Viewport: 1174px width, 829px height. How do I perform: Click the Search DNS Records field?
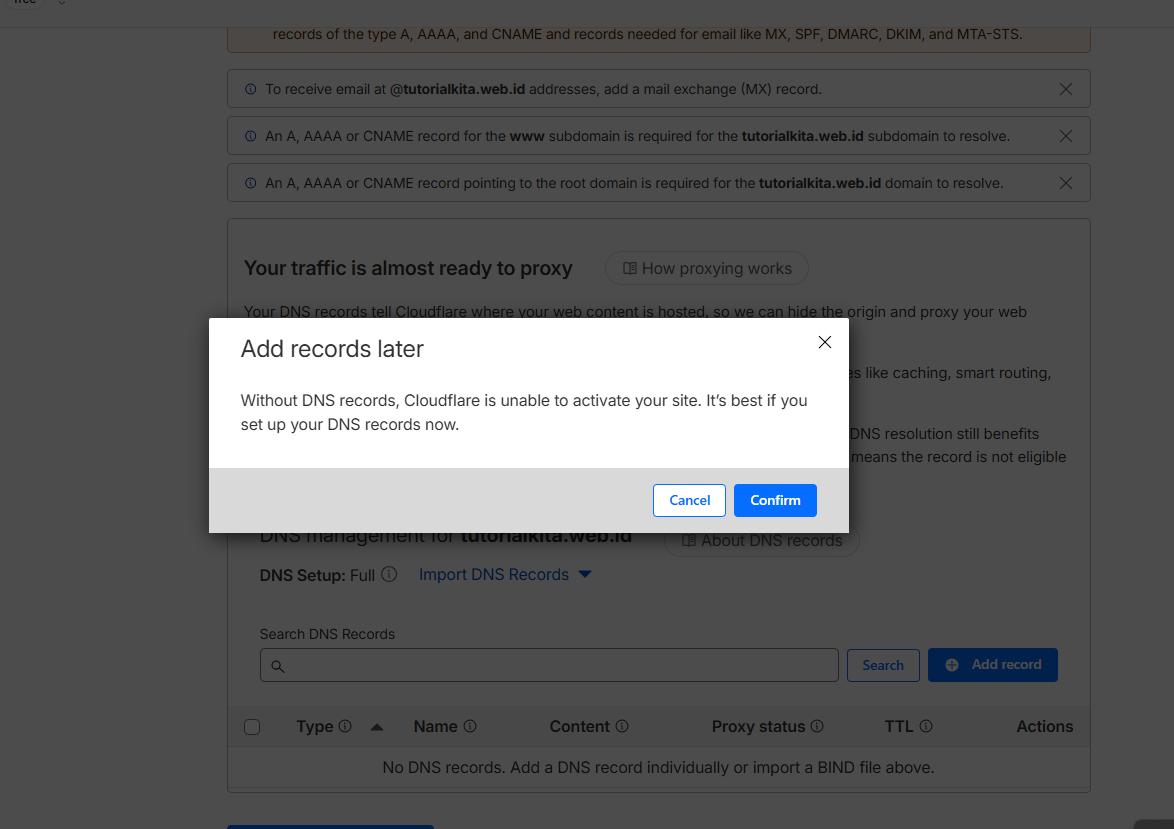coord(549,665)
